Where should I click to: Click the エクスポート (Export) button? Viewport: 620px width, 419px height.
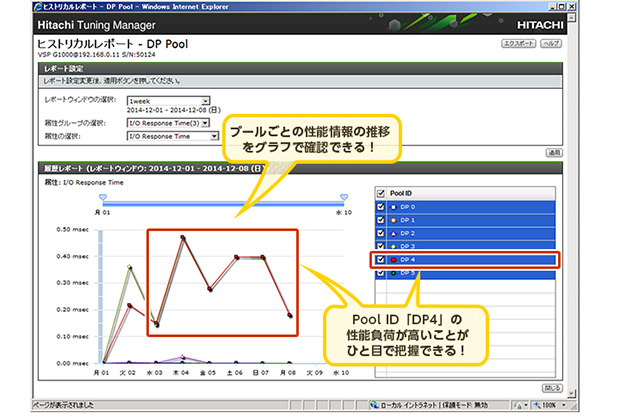click(x=519, y=43)
